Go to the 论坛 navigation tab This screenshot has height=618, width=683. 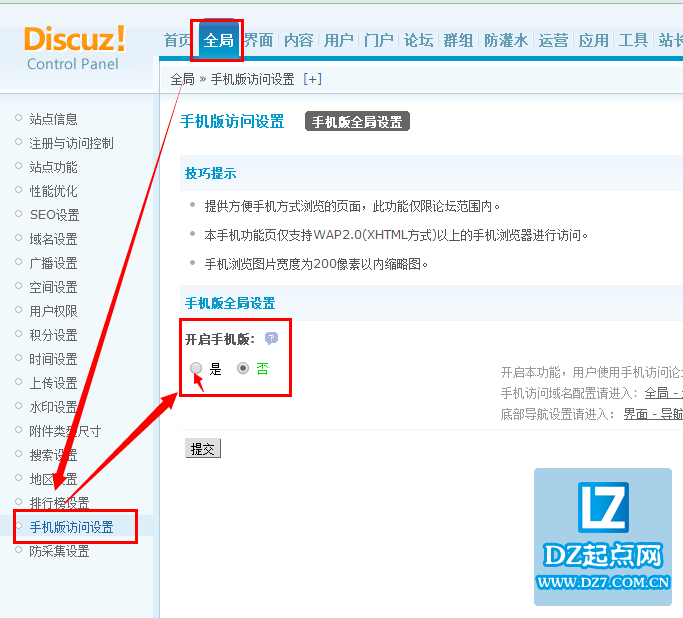coord(418,41)
